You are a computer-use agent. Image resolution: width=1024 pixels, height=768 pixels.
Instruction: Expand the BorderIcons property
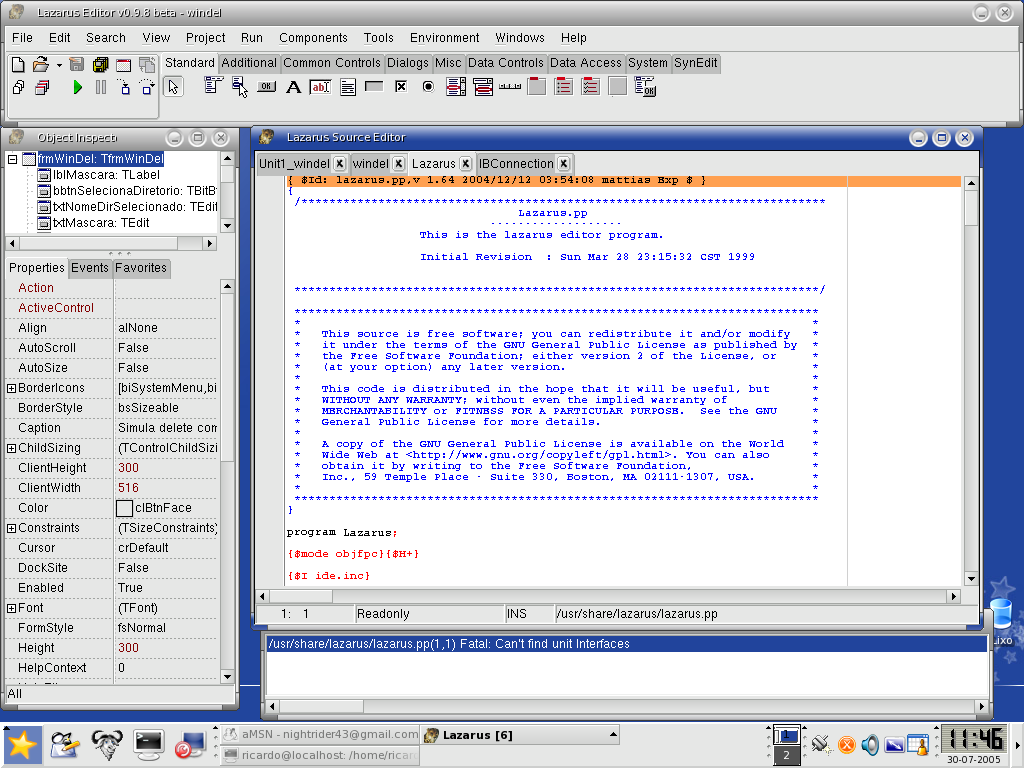point(11,388)
